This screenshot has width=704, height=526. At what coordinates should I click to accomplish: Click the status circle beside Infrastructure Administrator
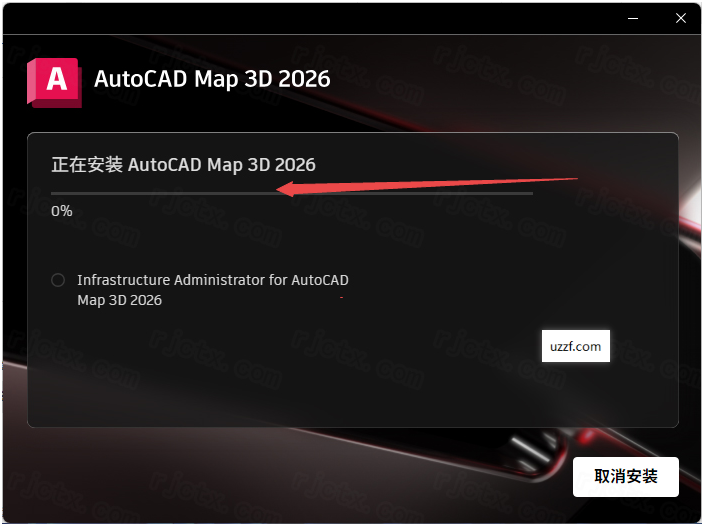tap(58, 280)
